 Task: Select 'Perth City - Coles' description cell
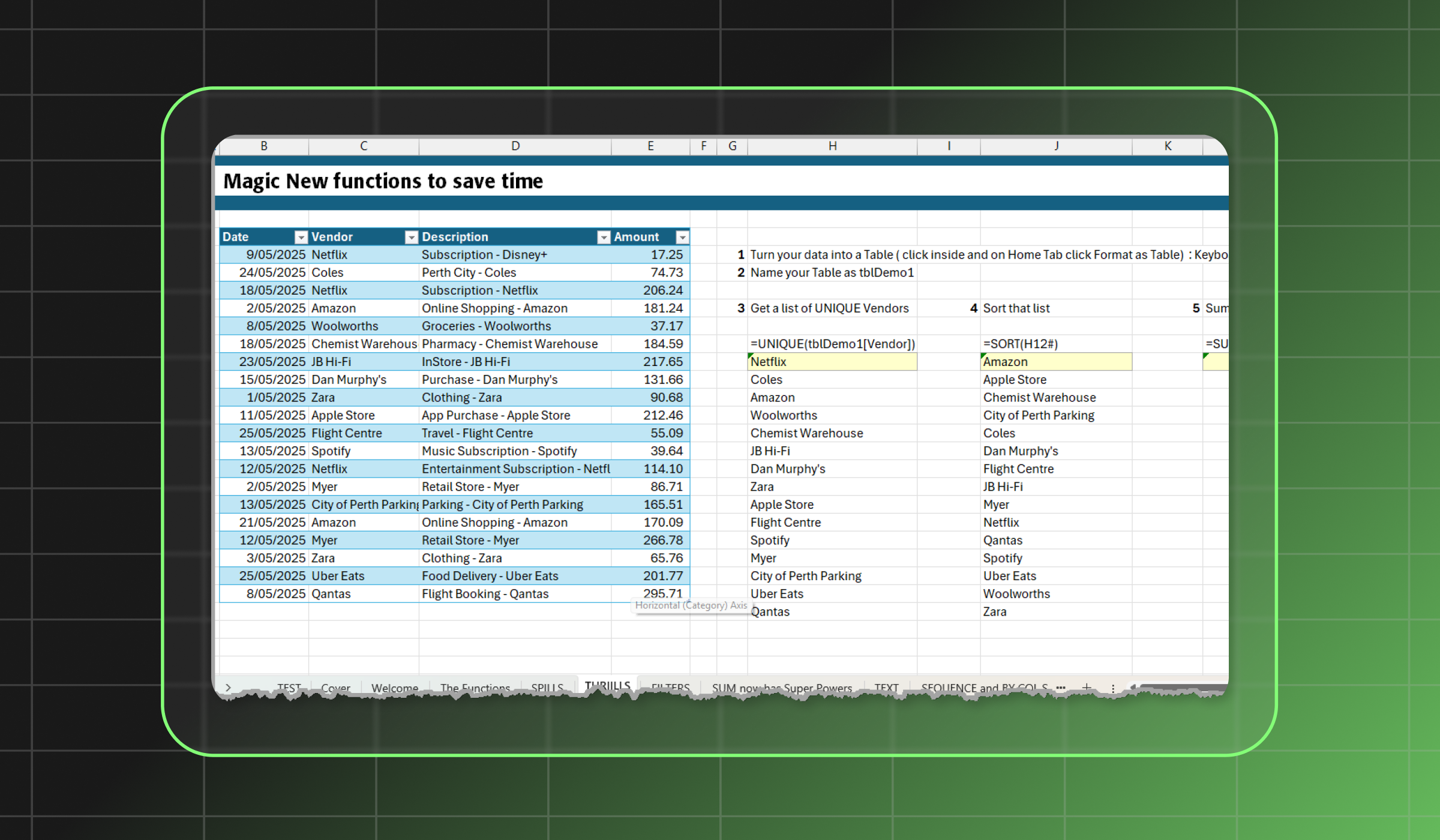point(515,272)
